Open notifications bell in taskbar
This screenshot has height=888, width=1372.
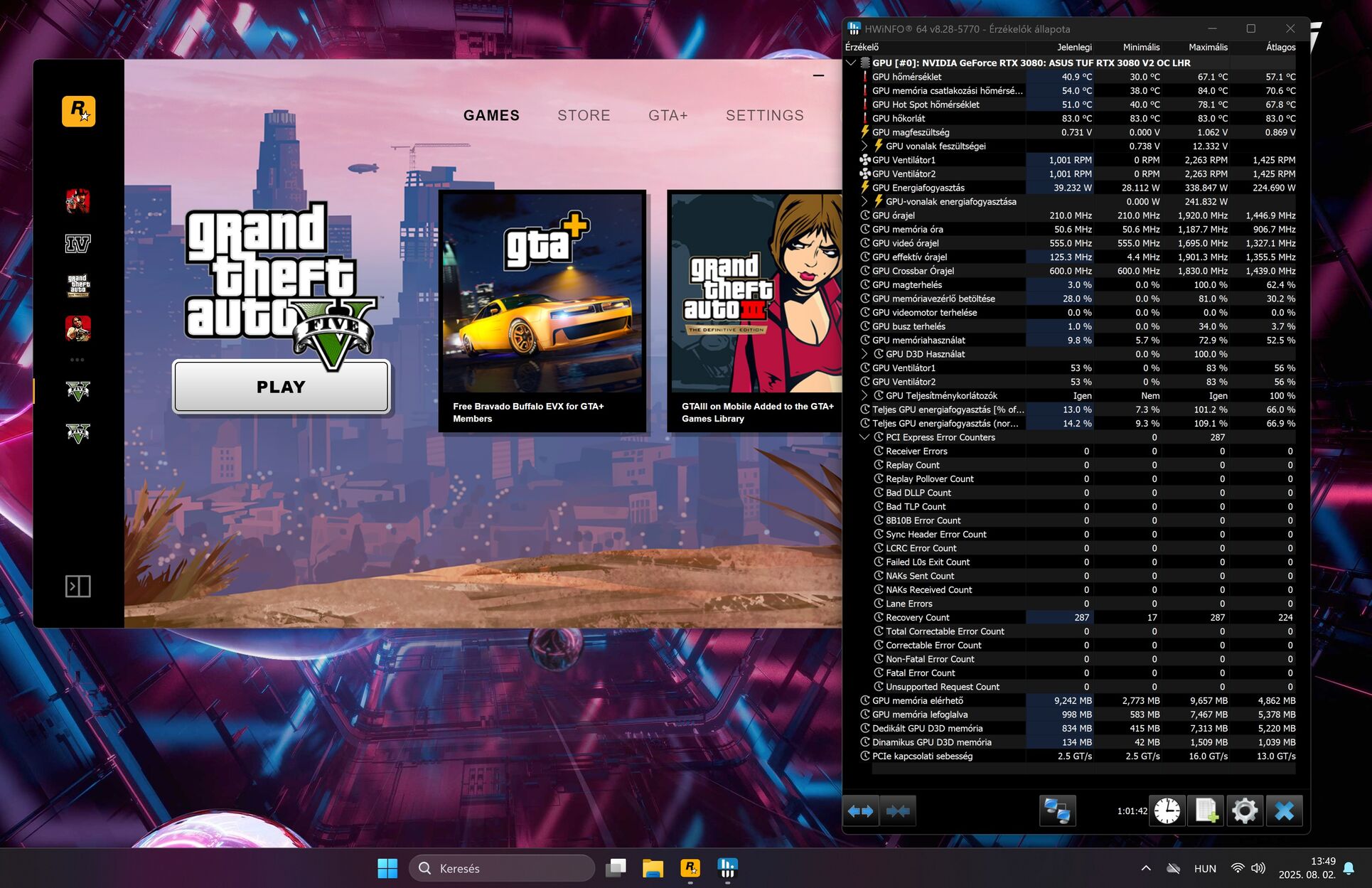1349,868
